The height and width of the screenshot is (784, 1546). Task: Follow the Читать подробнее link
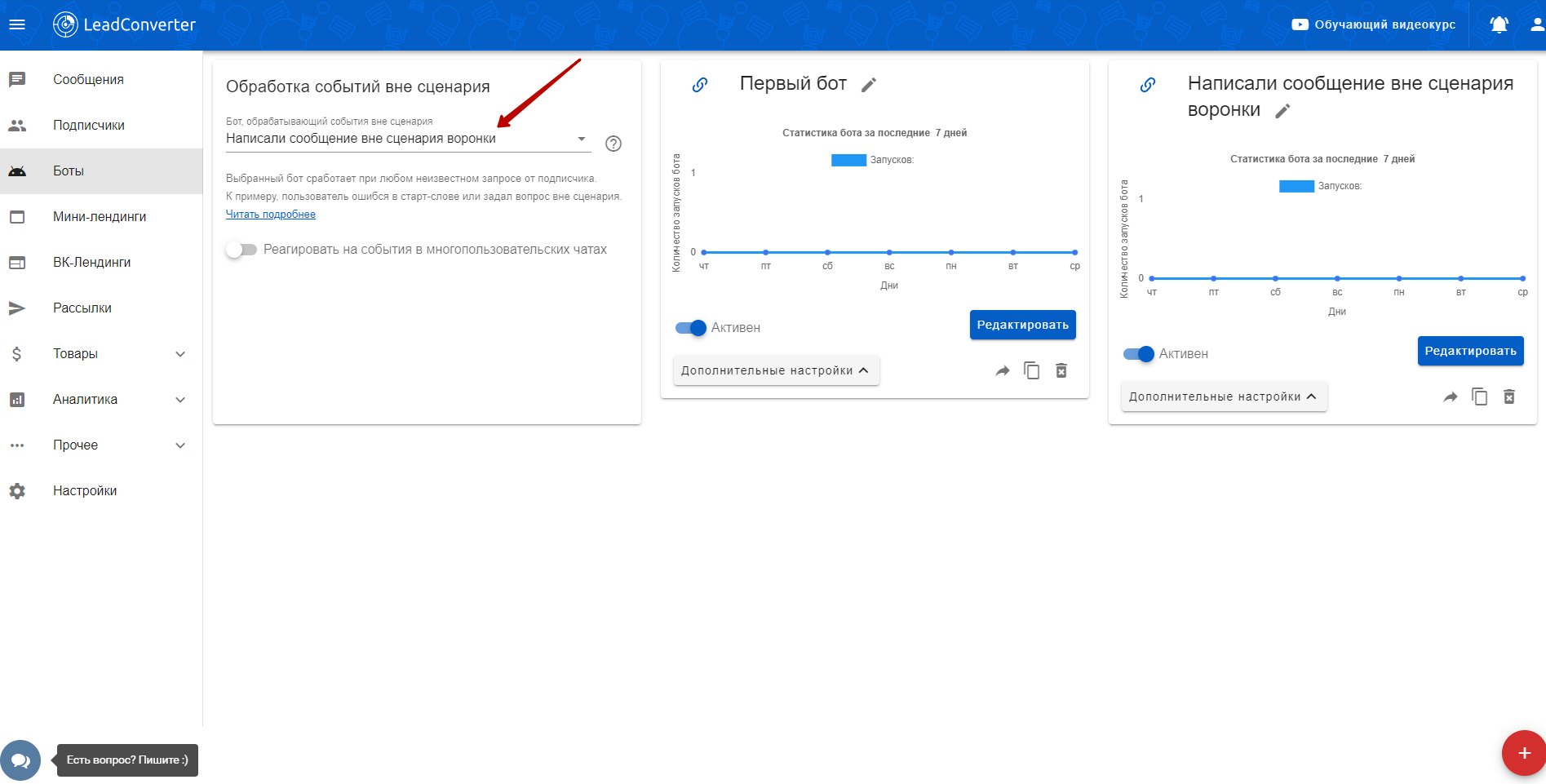(x=271, y=215)
